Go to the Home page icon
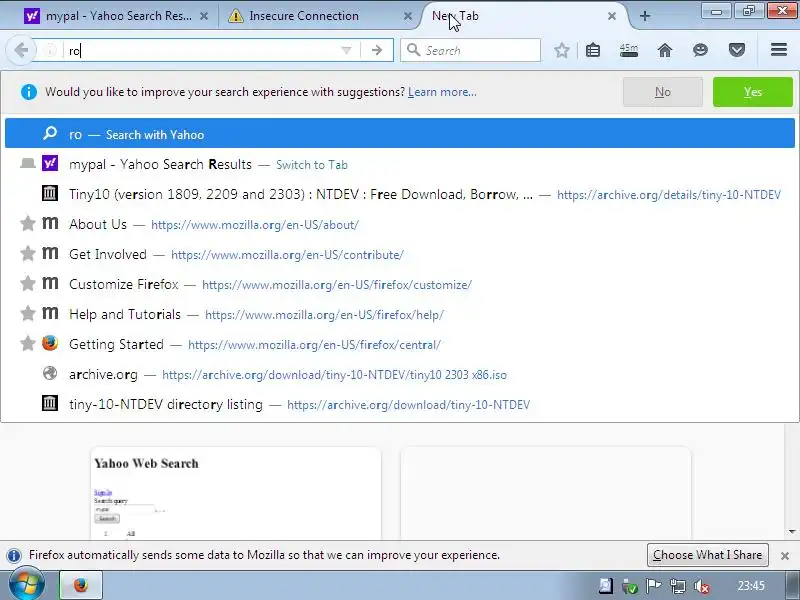The width and height of the screenshot is (800, 600). click(665, 50)
